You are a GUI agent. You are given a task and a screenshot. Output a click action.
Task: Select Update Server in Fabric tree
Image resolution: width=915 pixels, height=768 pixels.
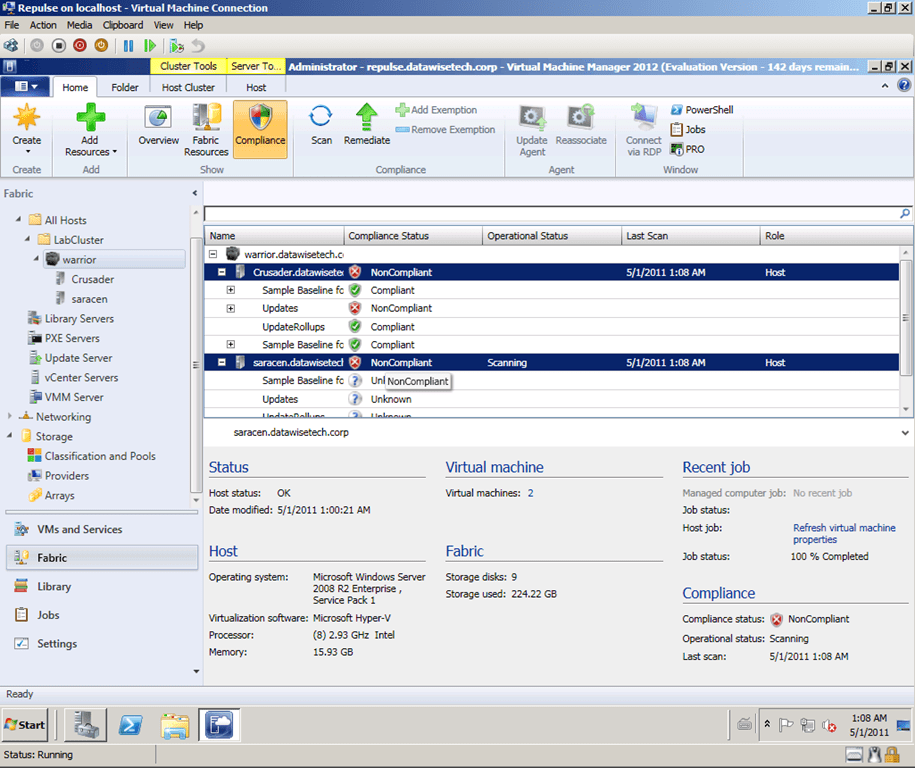click(x=78, y=358)
